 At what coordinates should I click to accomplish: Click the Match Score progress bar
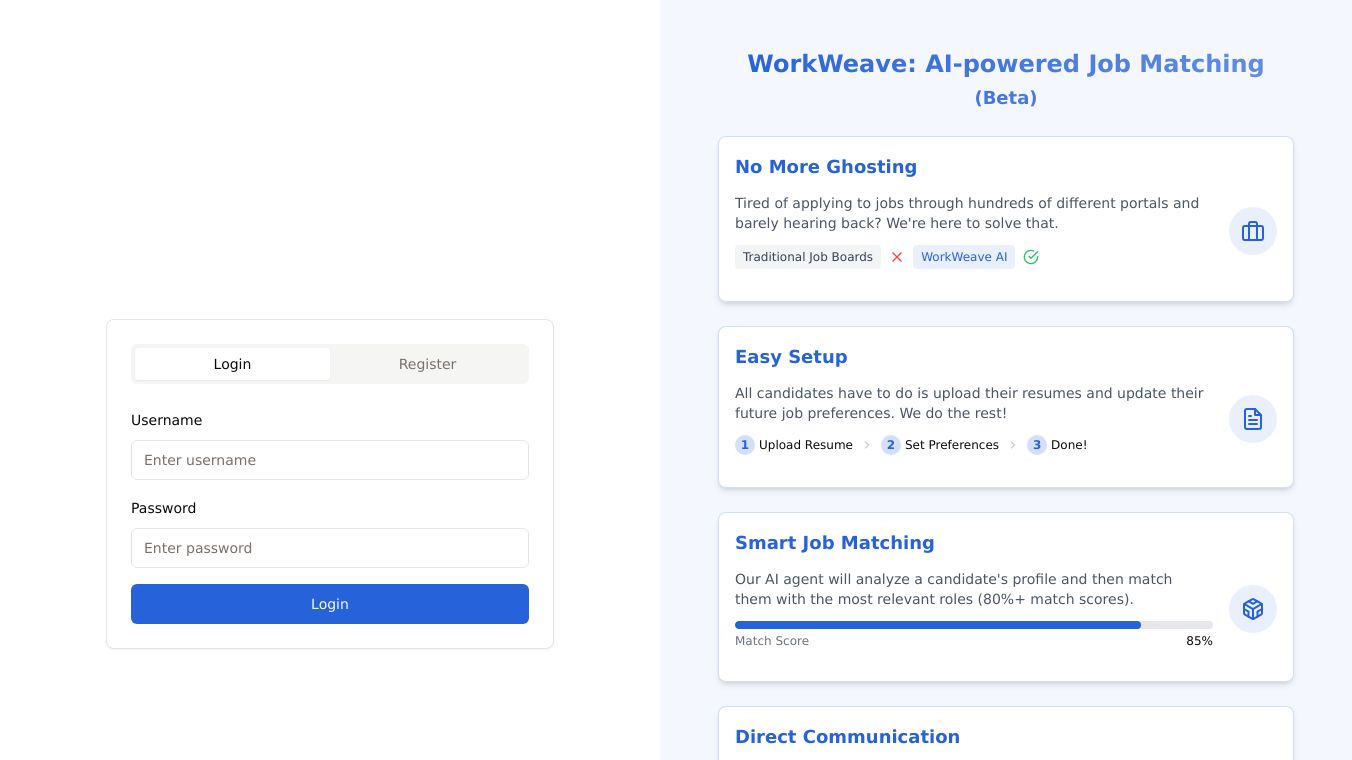974,625
